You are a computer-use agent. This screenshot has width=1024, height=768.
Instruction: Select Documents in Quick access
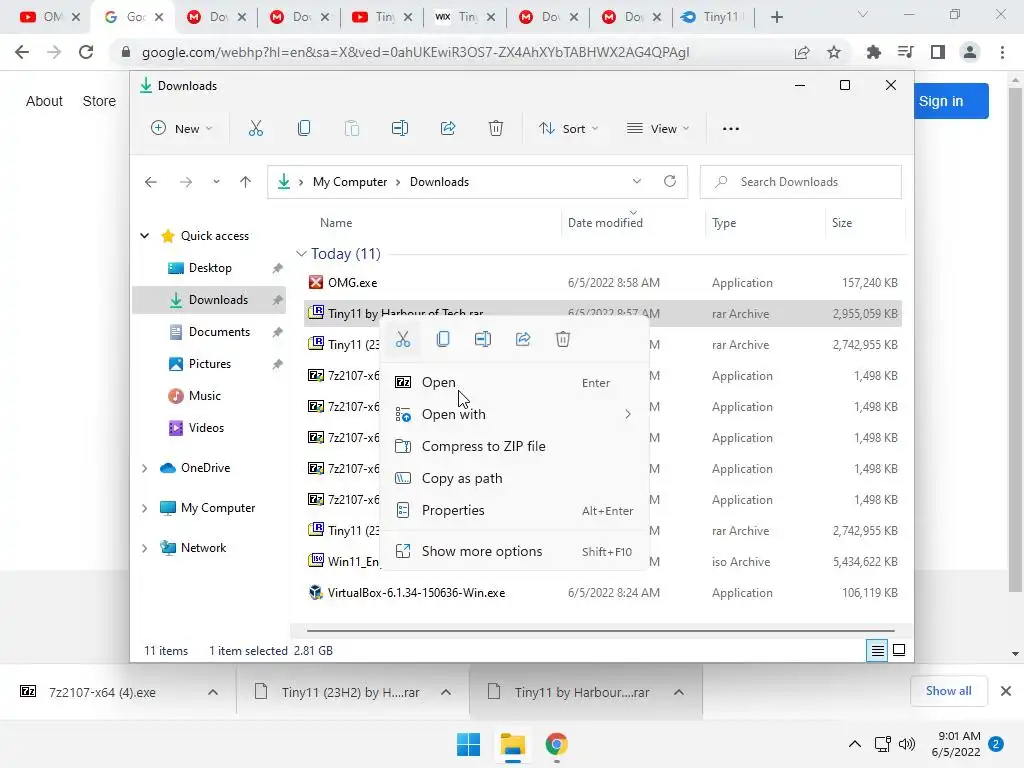point(210,332)
